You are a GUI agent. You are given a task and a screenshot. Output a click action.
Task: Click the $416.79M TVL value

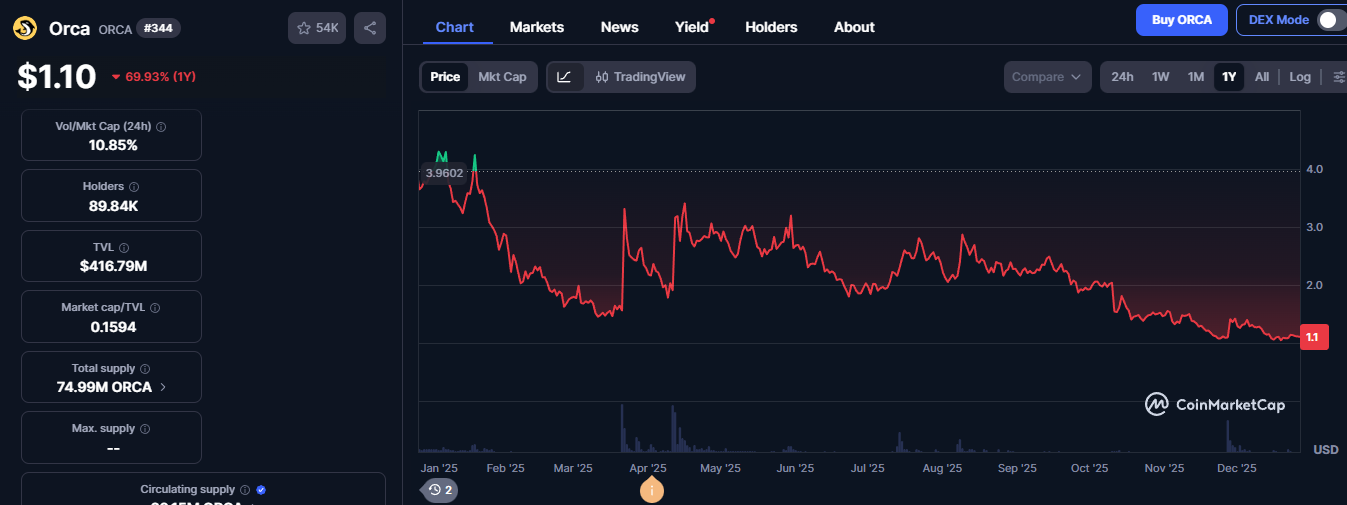click(x=112, y=266)
